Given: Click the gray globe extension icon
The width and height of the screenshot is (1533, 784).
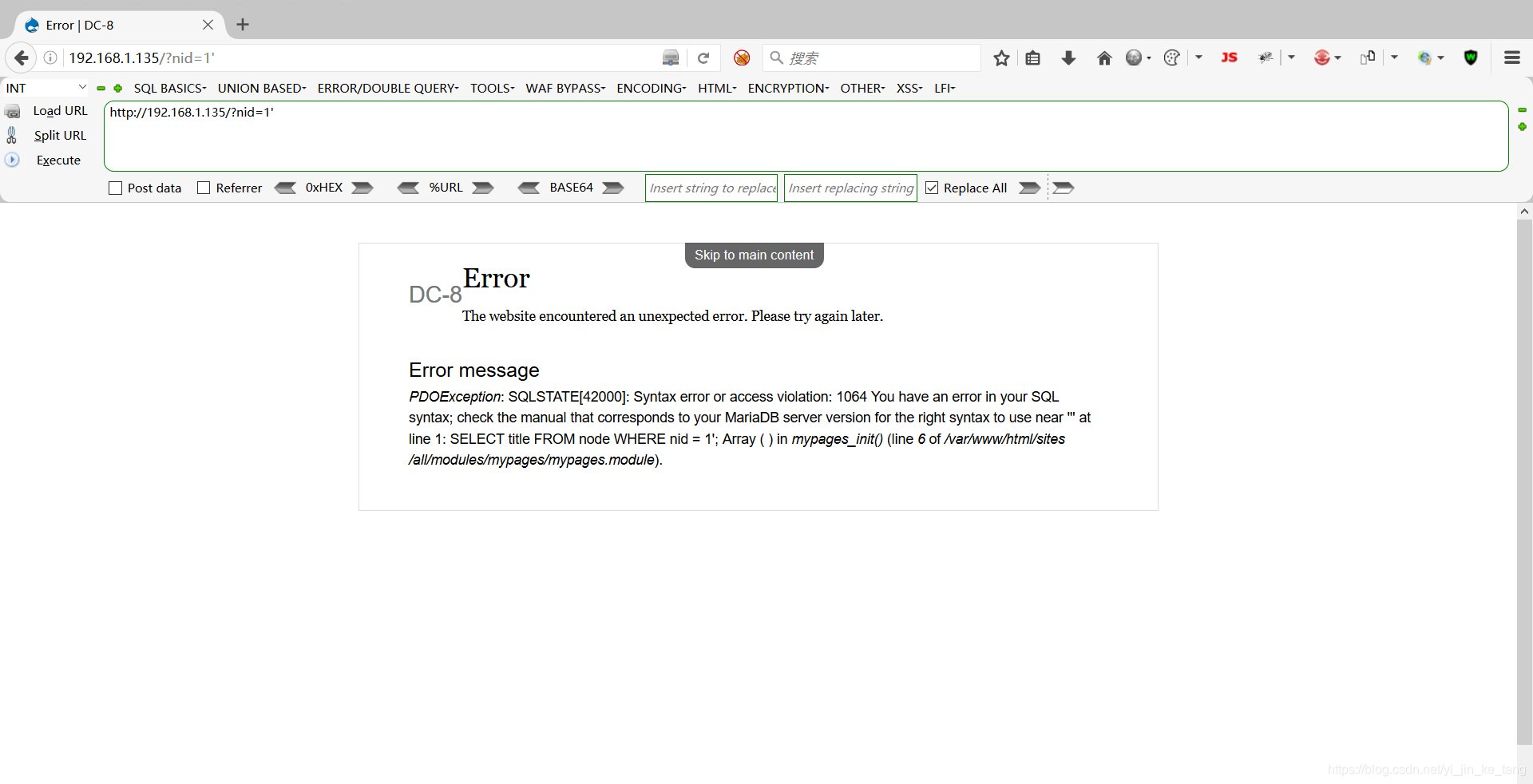Looking at the screenshot, I should (1134, 57).
